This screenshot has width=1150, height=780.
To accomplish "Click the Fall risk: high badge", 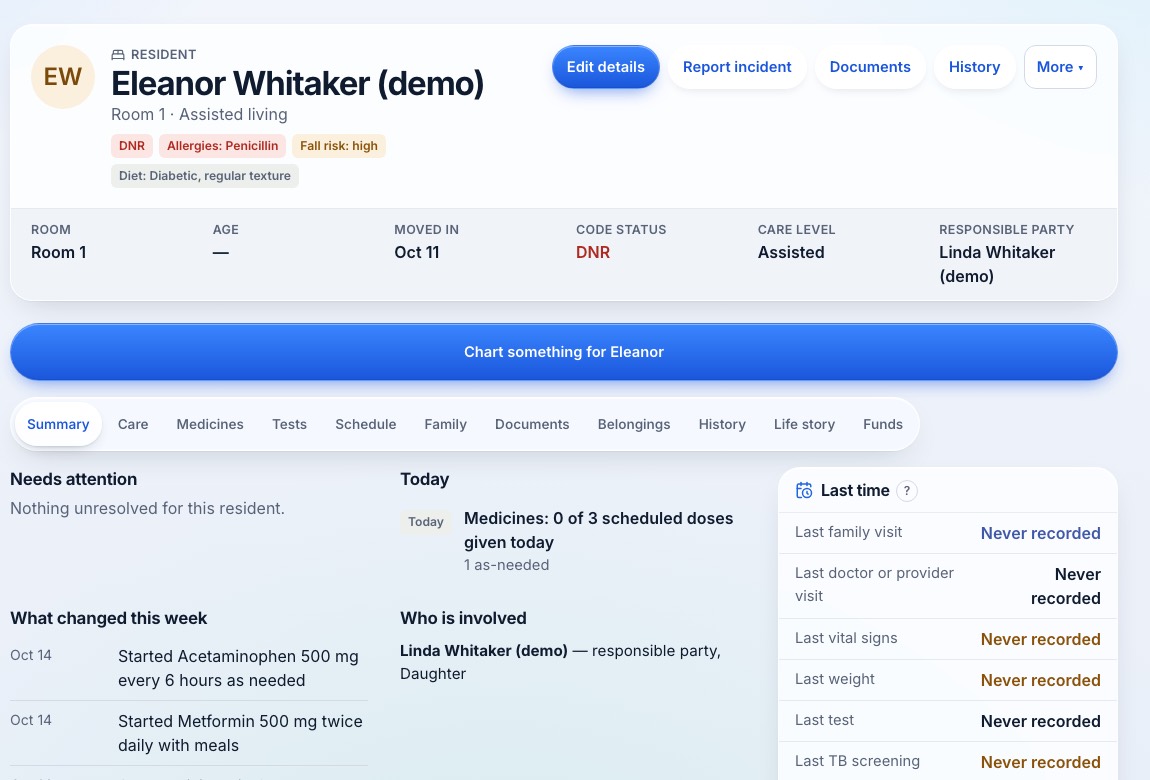I will coord(339,146).
